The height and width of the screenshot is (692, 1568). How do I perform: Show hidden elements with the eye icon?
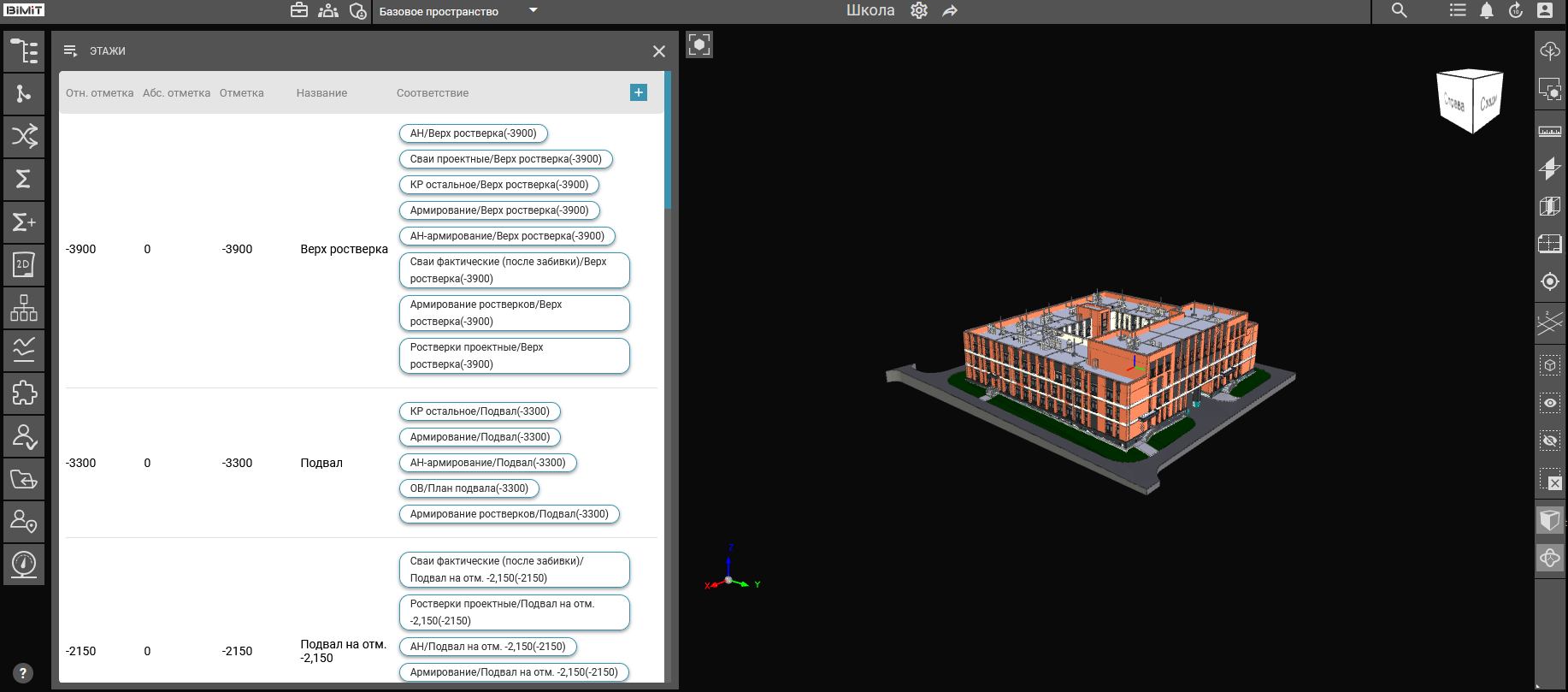tap(1549, 403)
